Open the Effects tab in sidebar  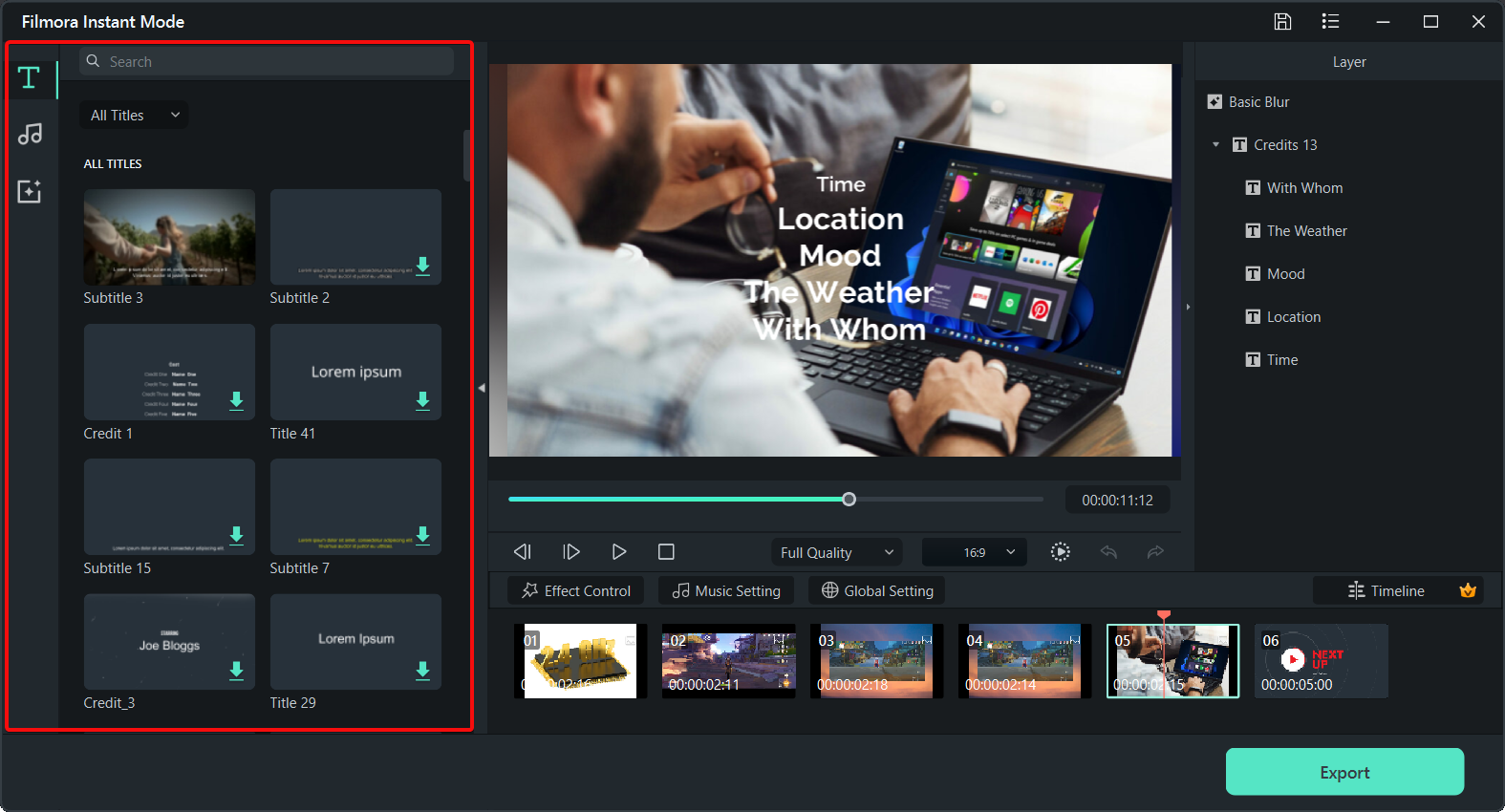tap(30, 191)
